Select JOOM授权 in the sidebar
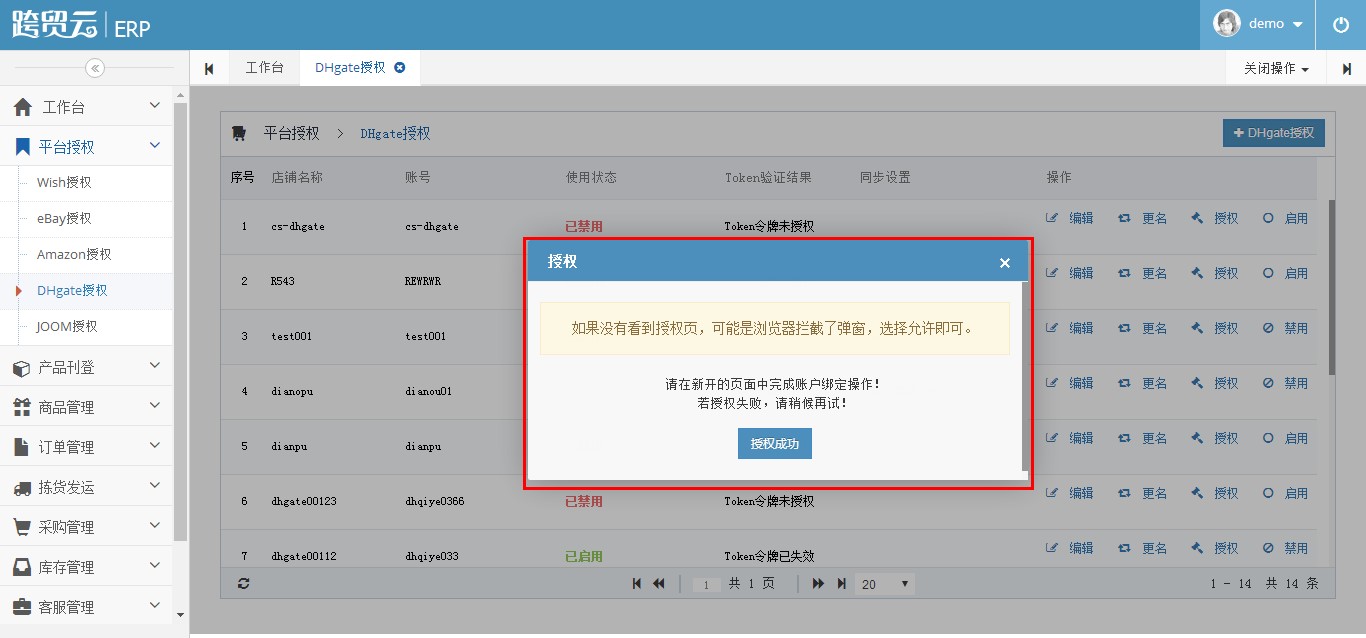This screenshot has width=1366, height=638. (67, 326)
